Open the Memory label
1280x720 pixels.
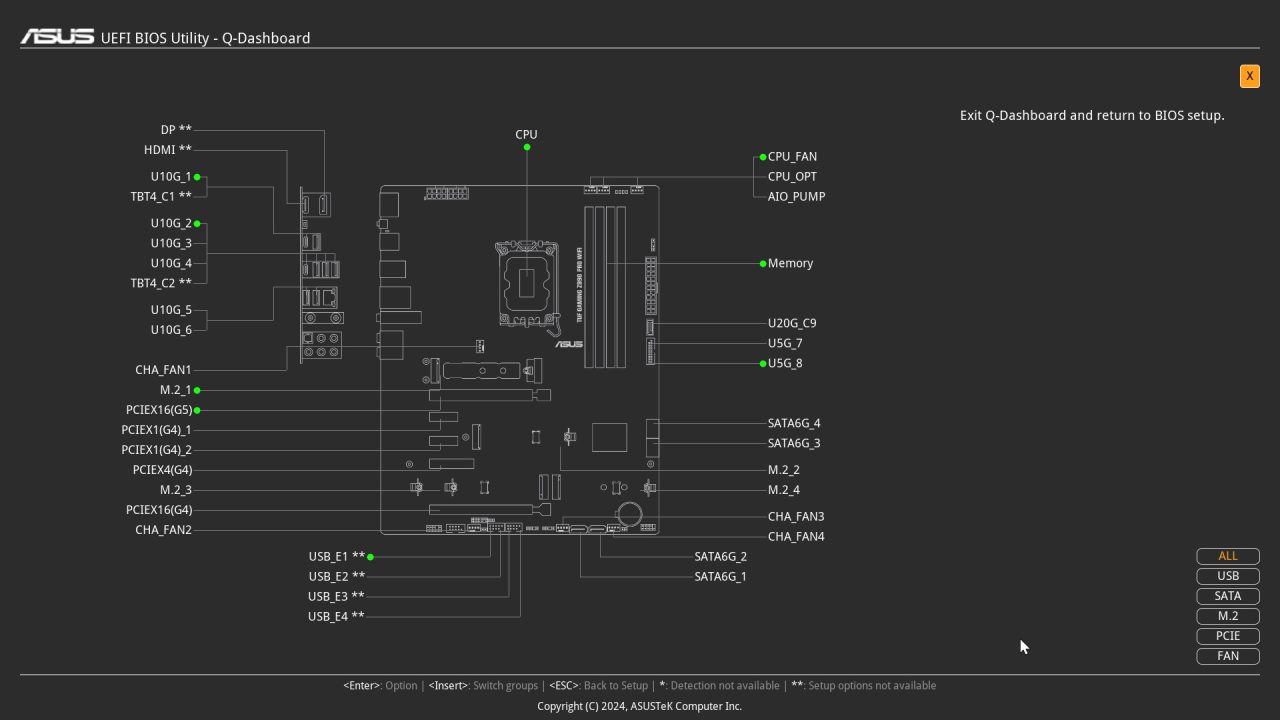790,264
